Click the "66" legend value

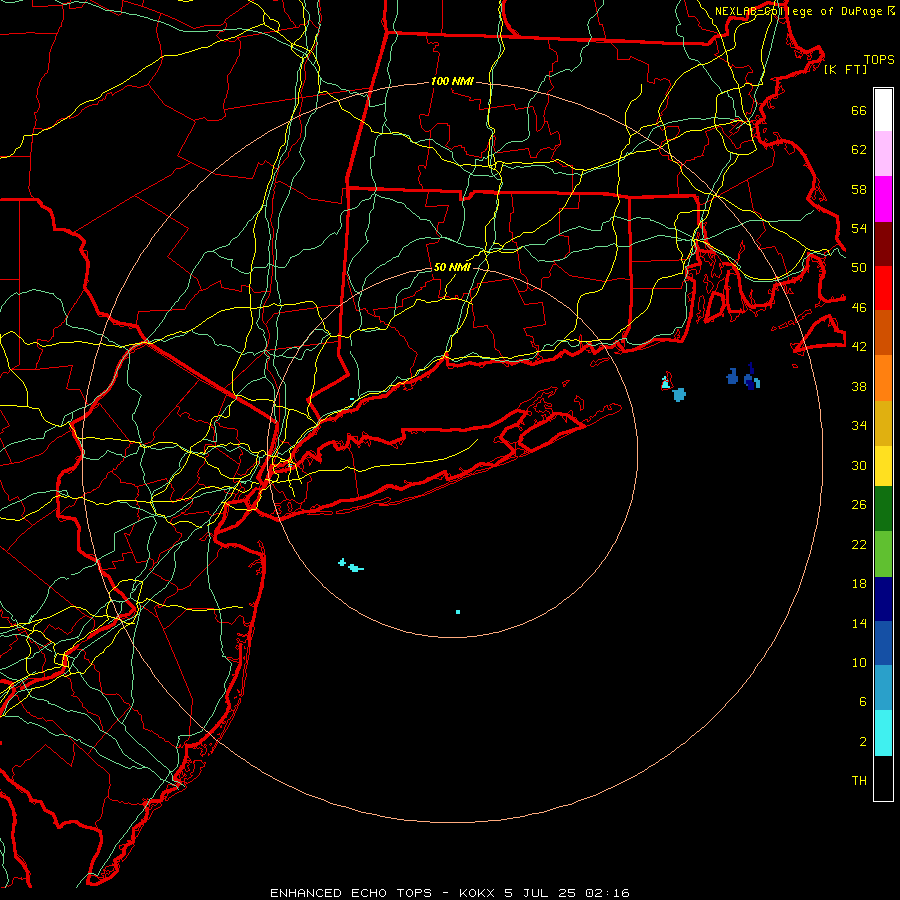click(x=859, y=110)
